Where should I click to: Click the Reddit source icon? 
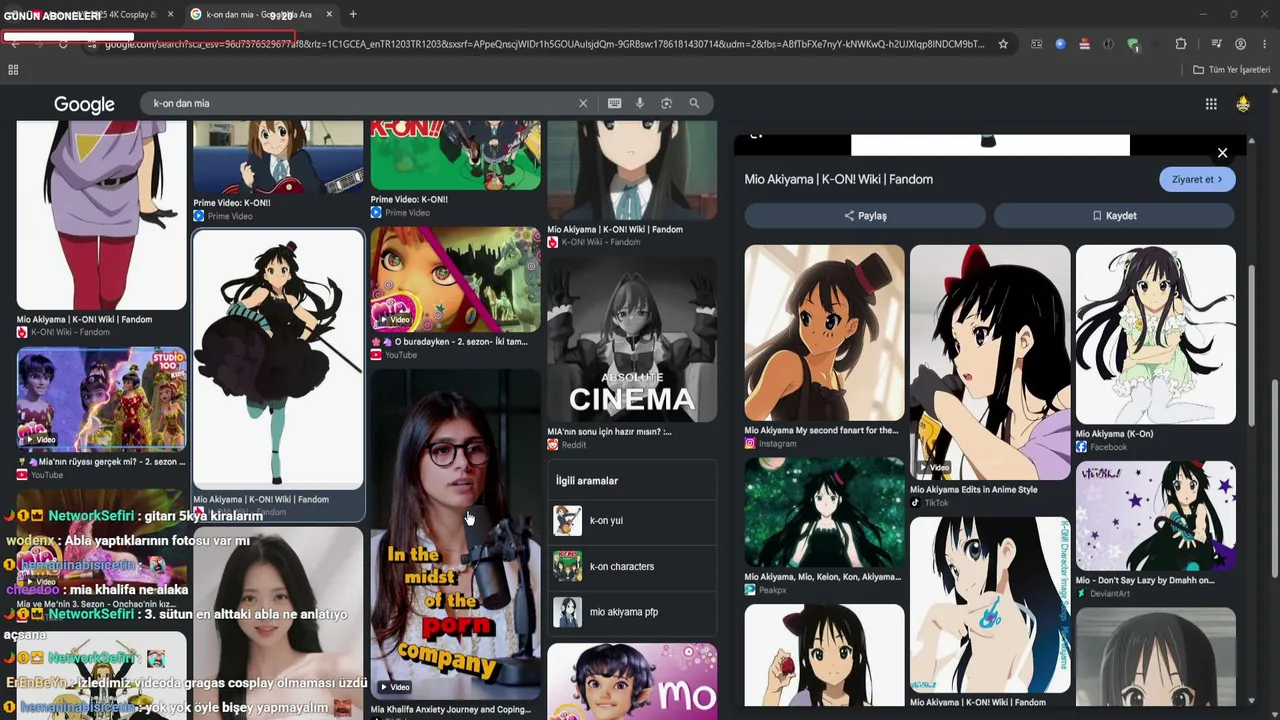pyautogui.click(x=552, y=445)
